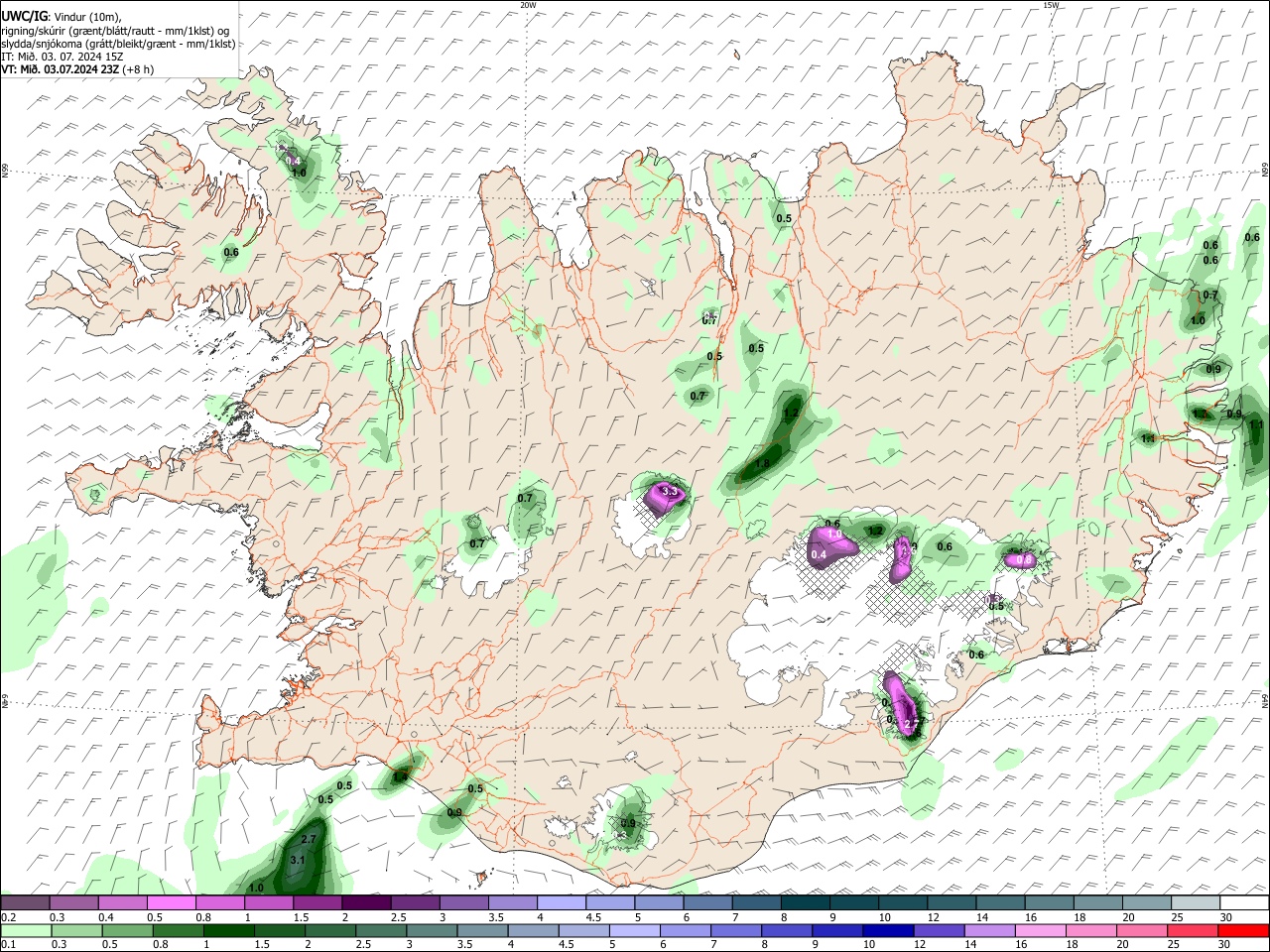Pick the medium green 0.5 swatch in lower legend row
The width and height of the screenshot is (1270, 952).
125,930
